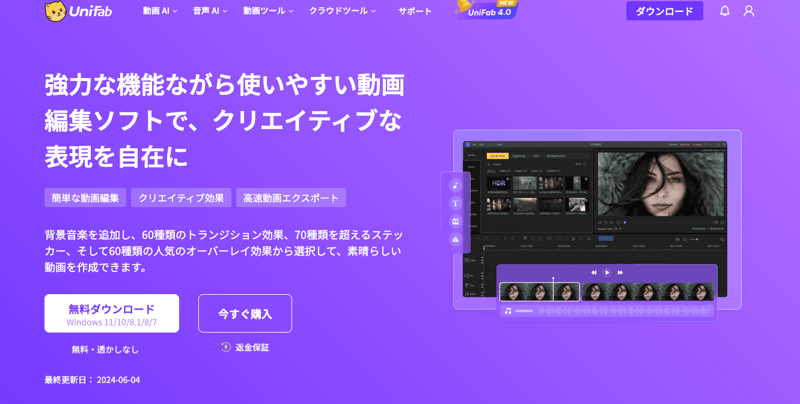This screenshot has height=404, width=800.
Task: Click the text T icon in floating sidebar
Action: 456,204
